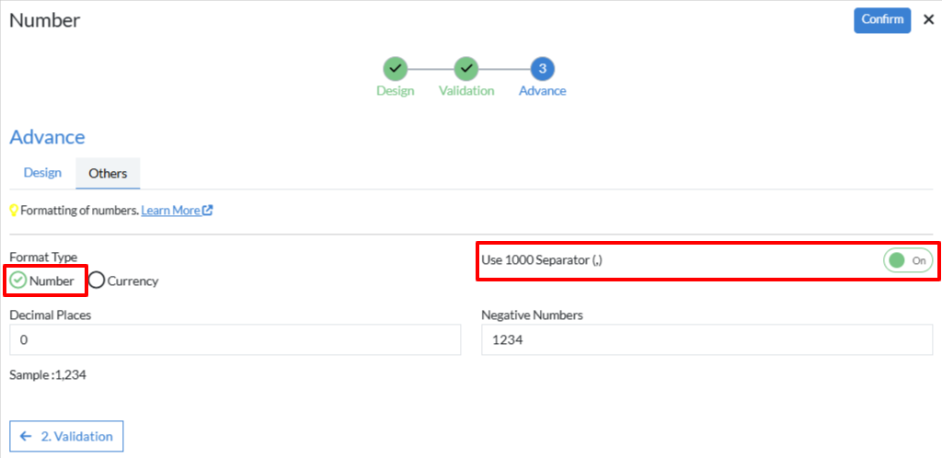Toggle off the Use 1000 Separator switch
Screen dimensions: 942x458
tap(908, 260)
